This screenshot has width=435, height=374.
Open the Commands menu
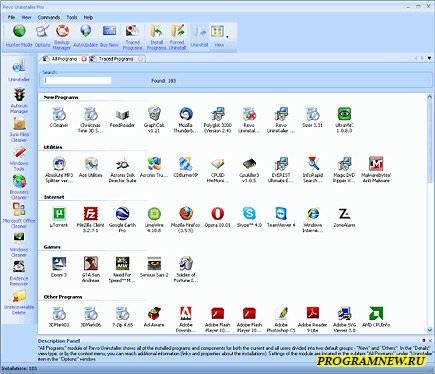[49, 17]
